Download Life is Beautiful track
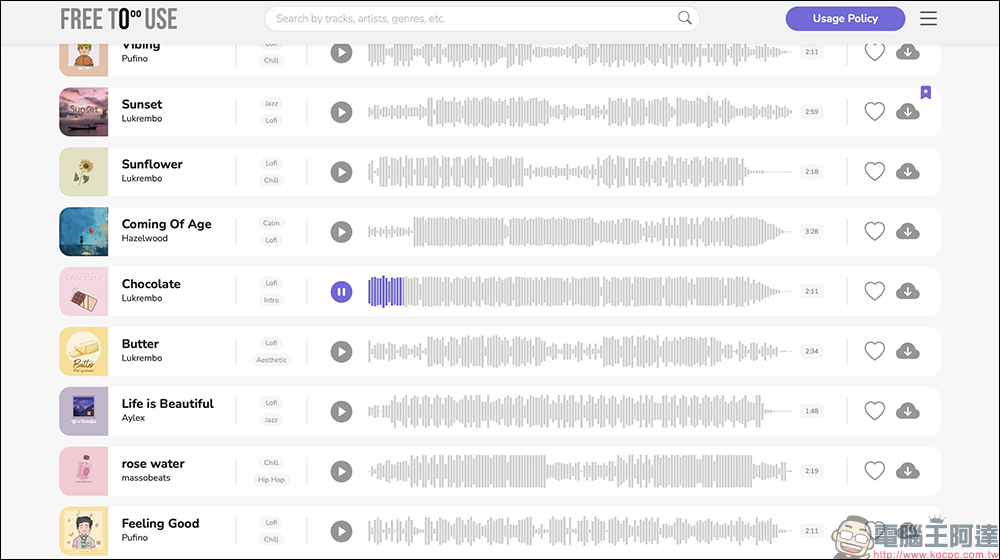The image size is (1000, 560). click(908, 412)
